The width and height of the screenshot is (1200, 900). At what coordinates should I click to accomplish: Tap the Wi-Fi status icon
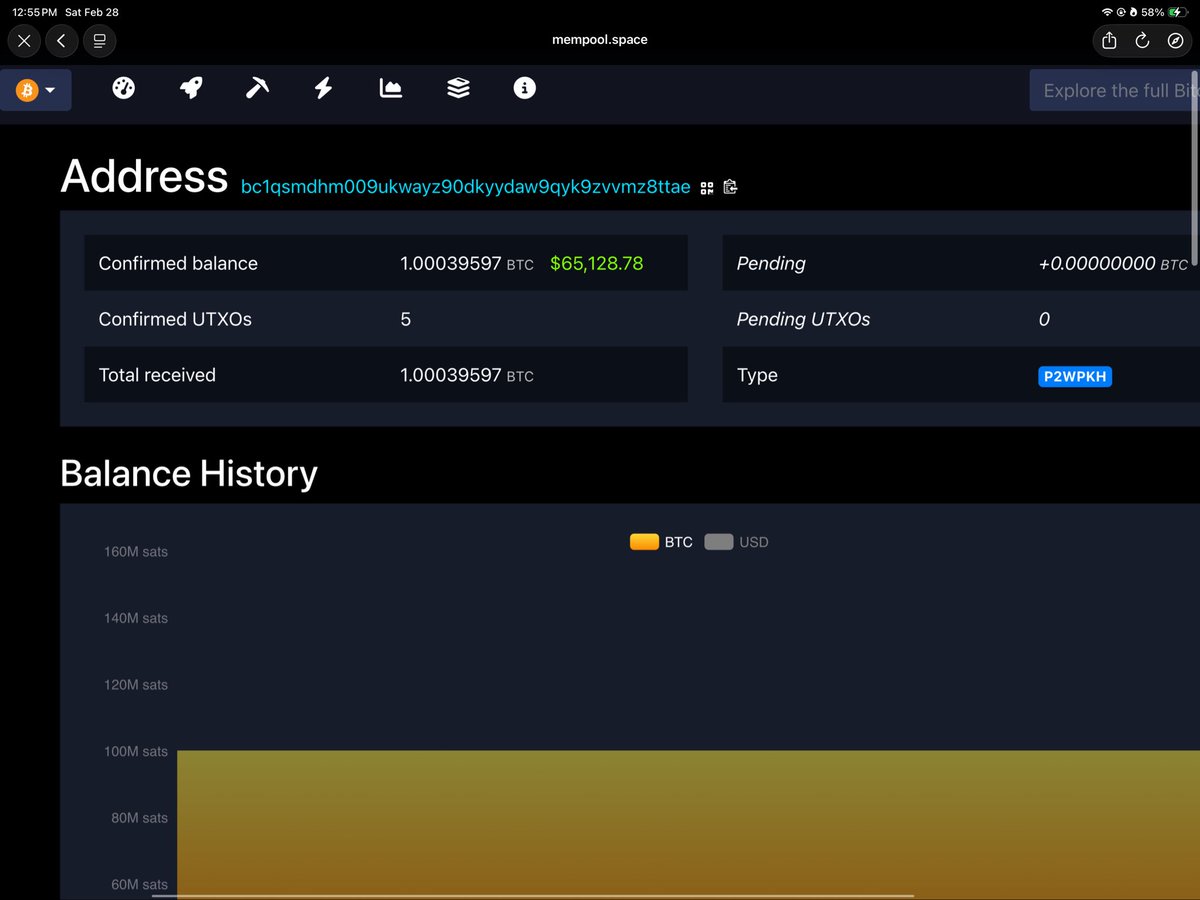pos(1107,12)
